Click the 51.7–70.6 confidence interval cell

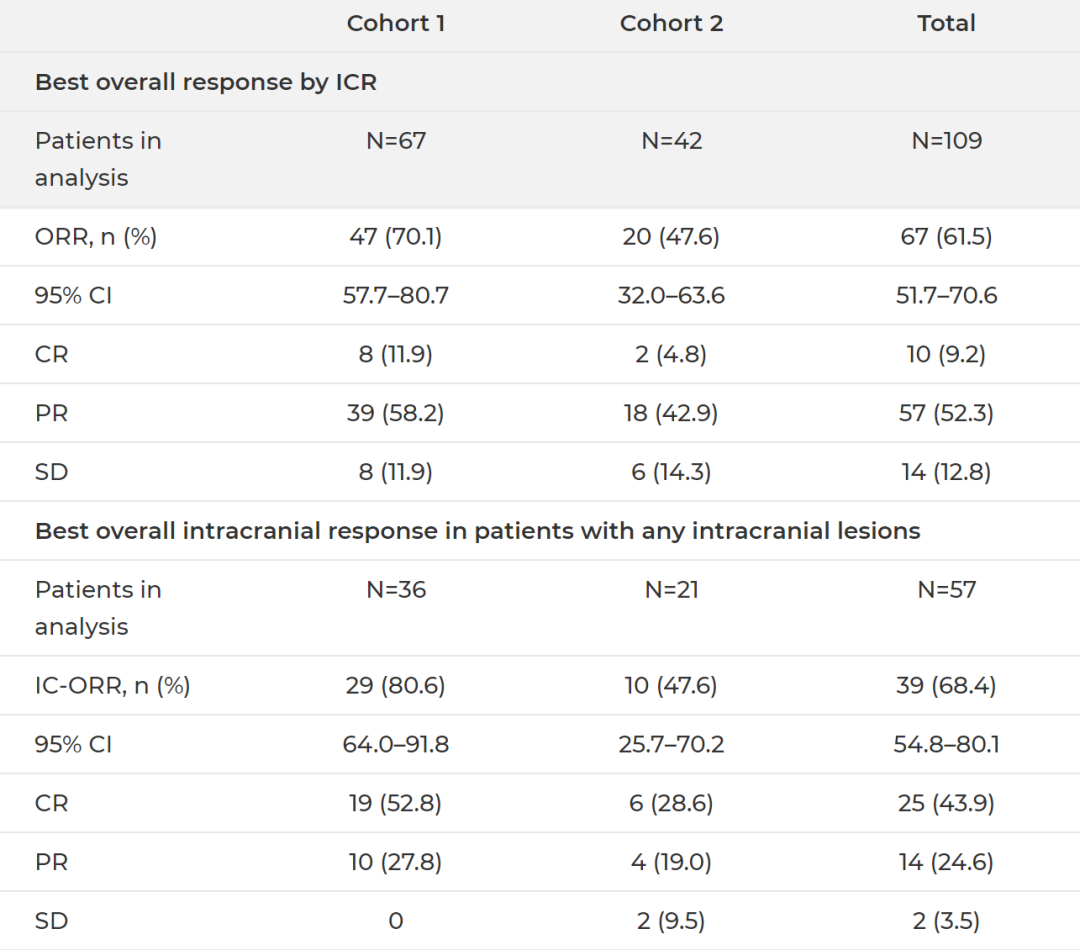[x=946, y=296]
